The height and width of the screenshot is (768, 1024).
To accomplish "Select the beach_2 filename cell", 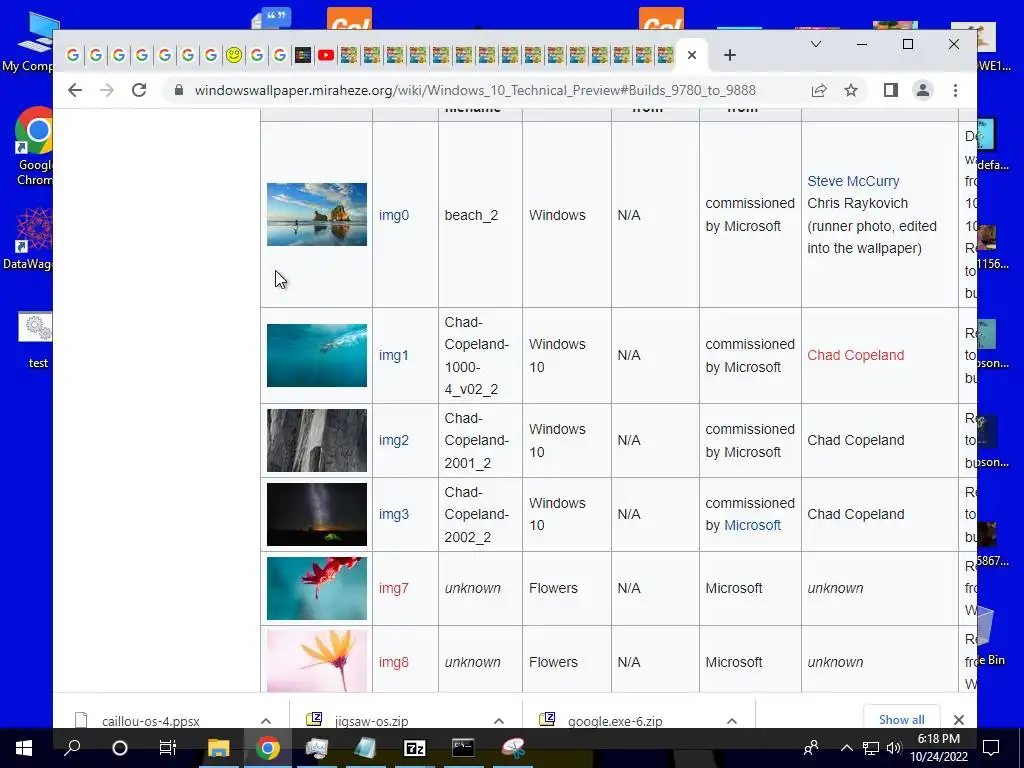I will pyautogui.click(x=480, y=215).
